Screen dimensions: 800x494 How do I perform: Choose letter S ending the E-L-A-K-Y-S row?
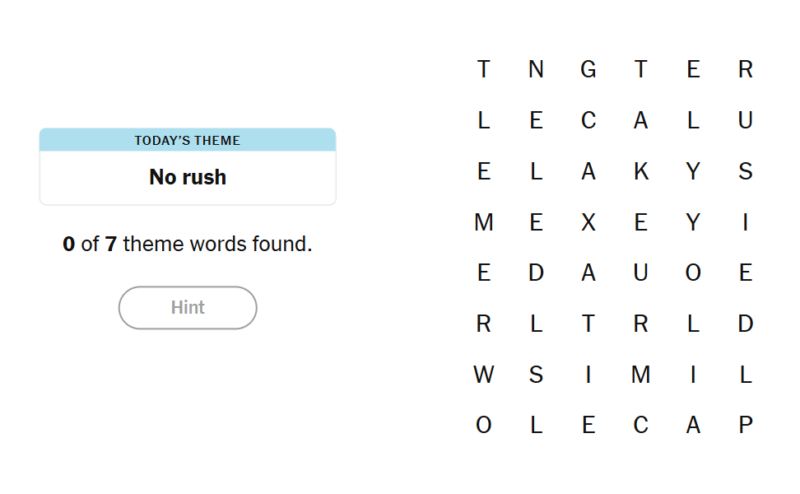click(x=745, y=171)
